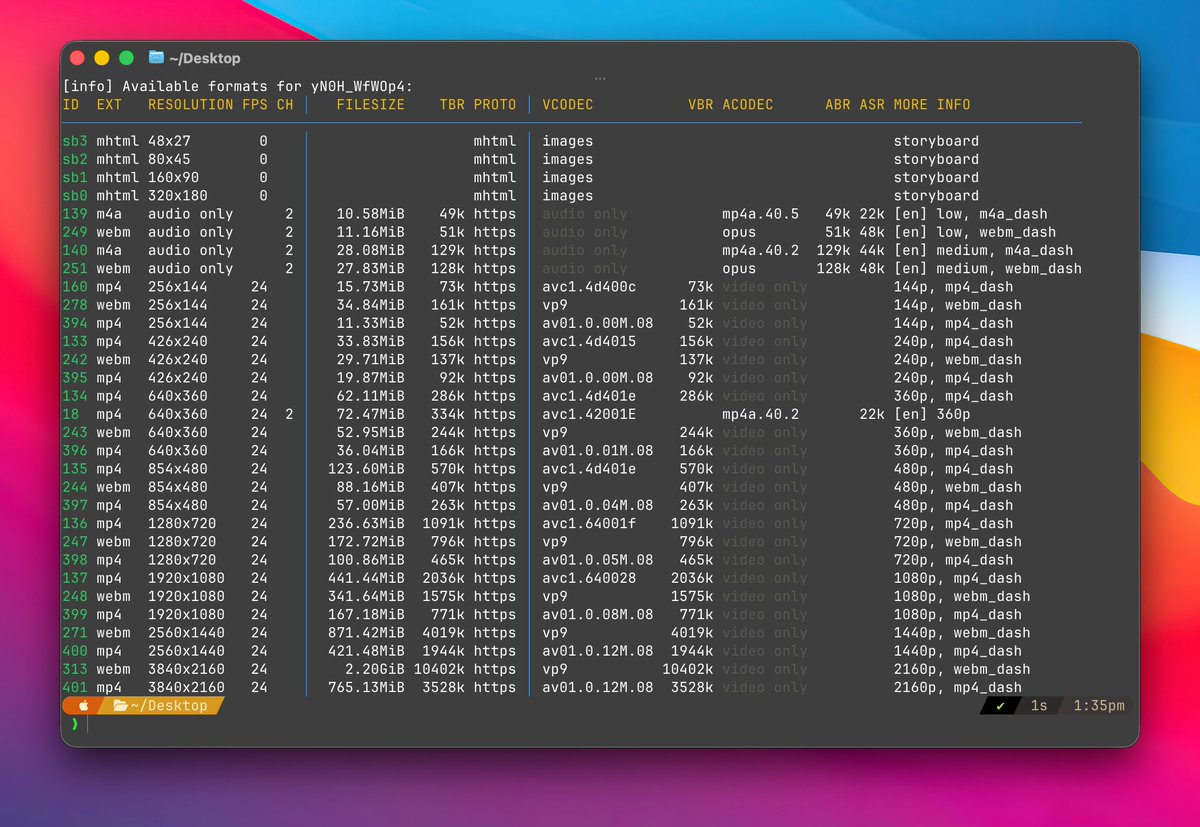Click the ACODEC column header
The height and width of the screenshot is (827, 1200).
pos(748,104)
